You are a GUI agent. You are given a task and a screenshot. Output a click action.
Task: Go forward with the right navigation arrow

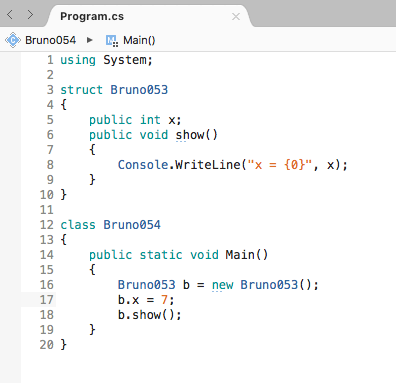coord(30,15)
